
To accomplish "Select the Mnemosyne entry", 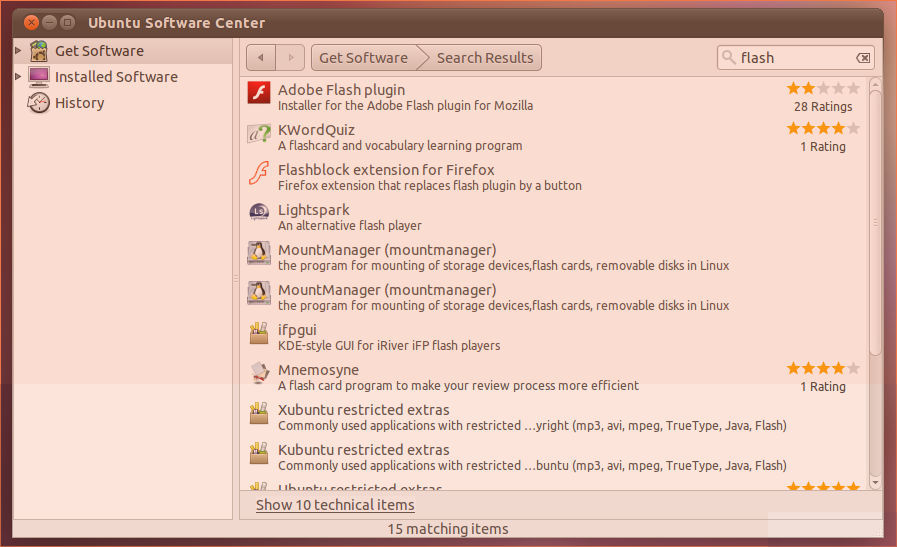I will pos(554,377).
